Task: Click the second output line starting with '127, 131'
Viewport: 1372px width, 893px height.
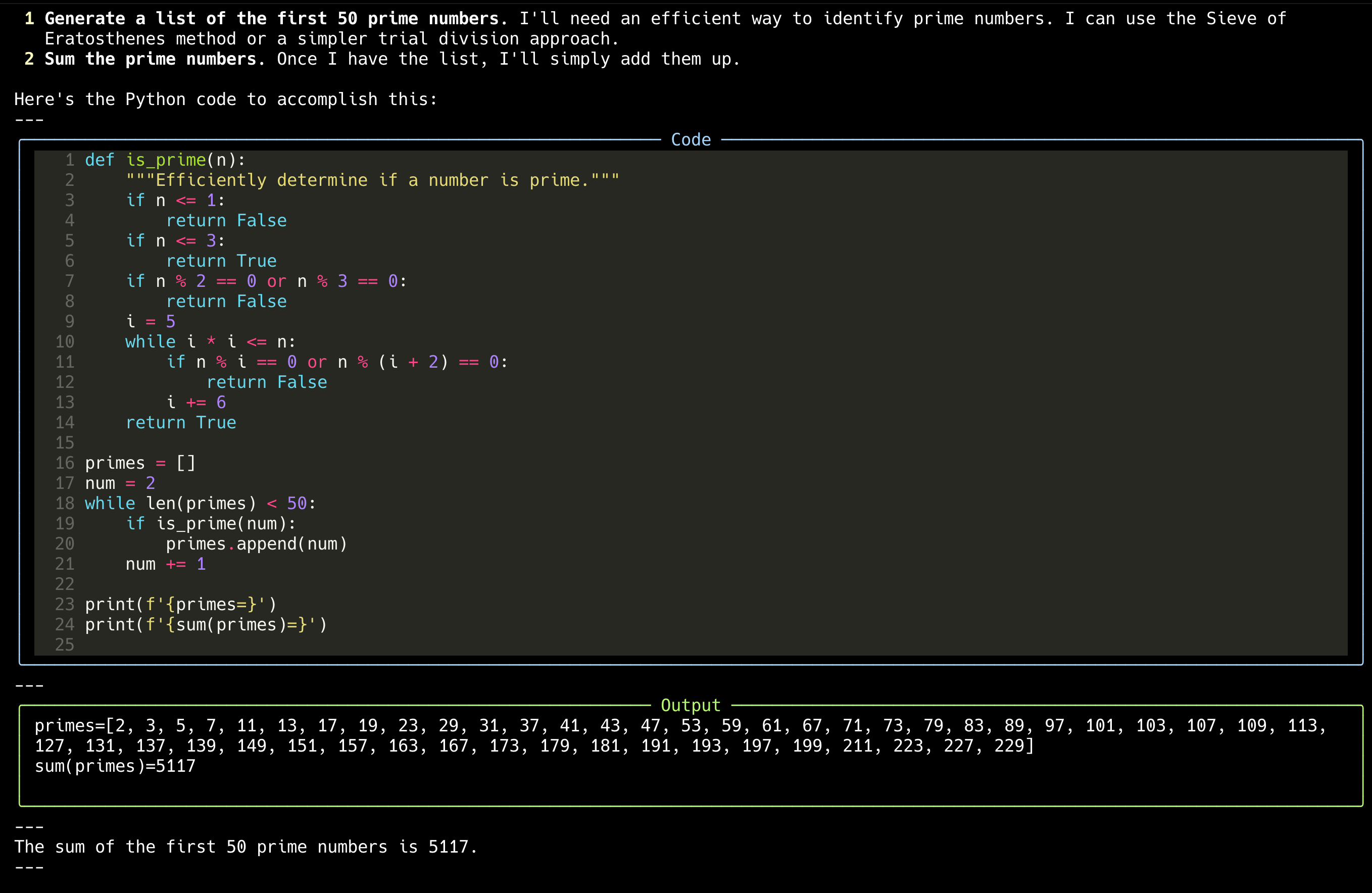Action: coord(534,746)
